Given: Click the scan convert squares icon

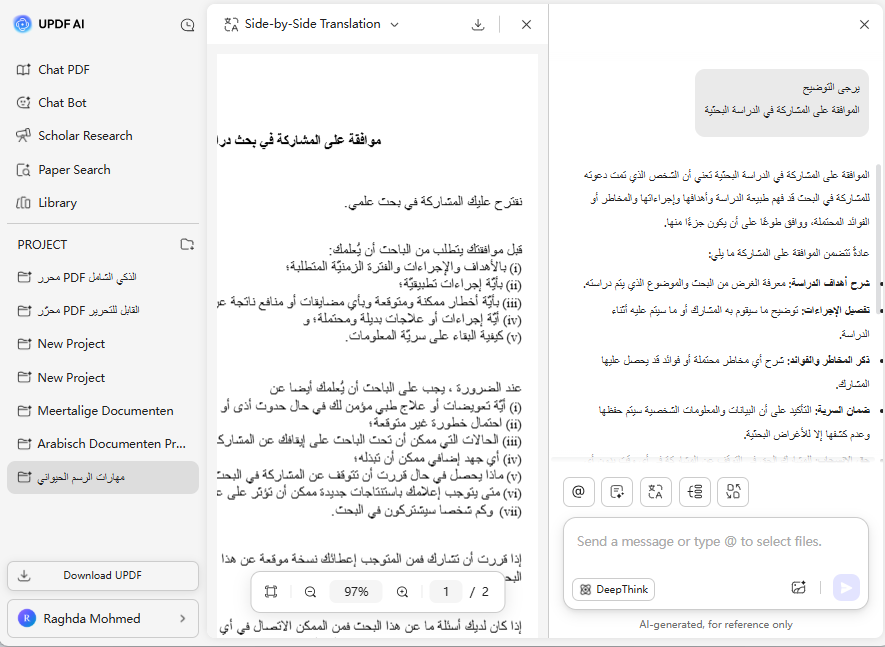Looking at the screenshot, I should tap(733, 492).
